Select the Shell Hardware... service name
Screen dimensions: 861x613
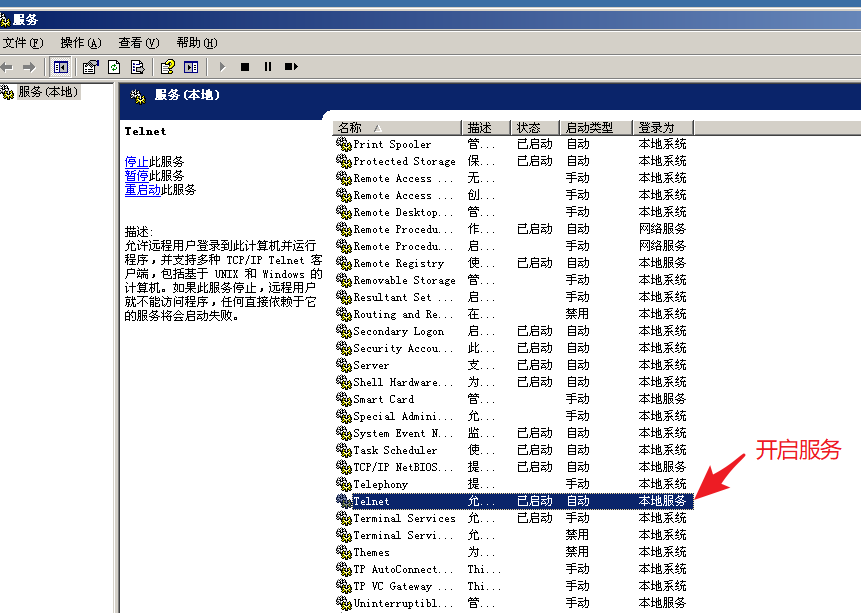click(x=403, y=383)
